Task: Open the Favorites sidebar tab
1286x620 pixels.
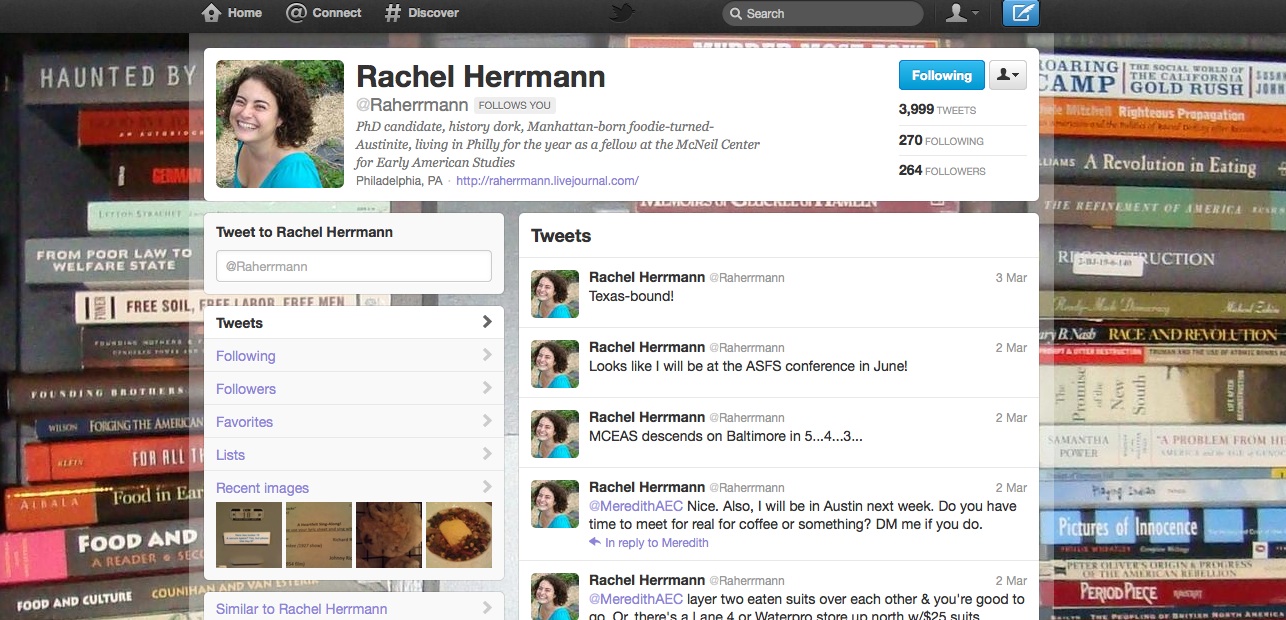Action: coord(354,422)
